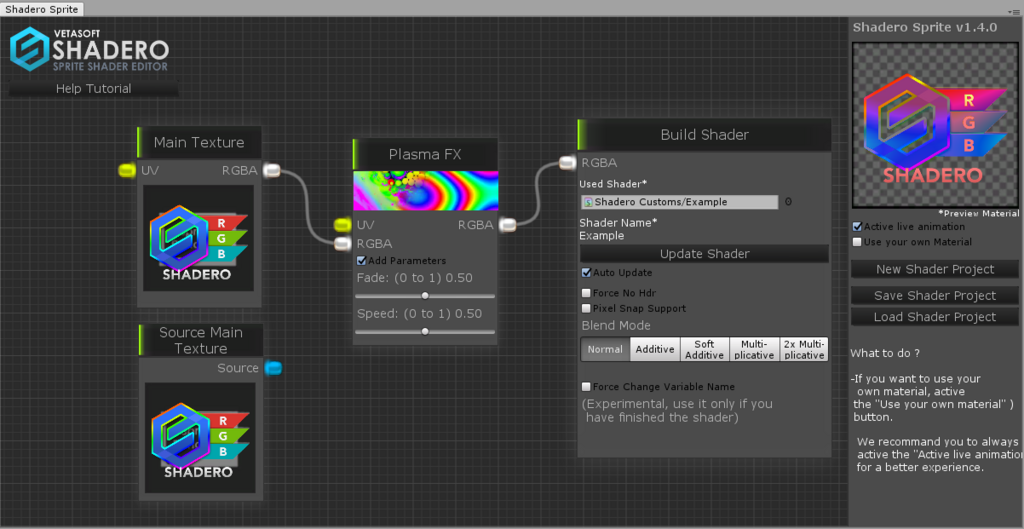This screenshot has height=529, width=1024.
Task: Click the Plasma FX rainbow preview
Action: coord(426,191)
